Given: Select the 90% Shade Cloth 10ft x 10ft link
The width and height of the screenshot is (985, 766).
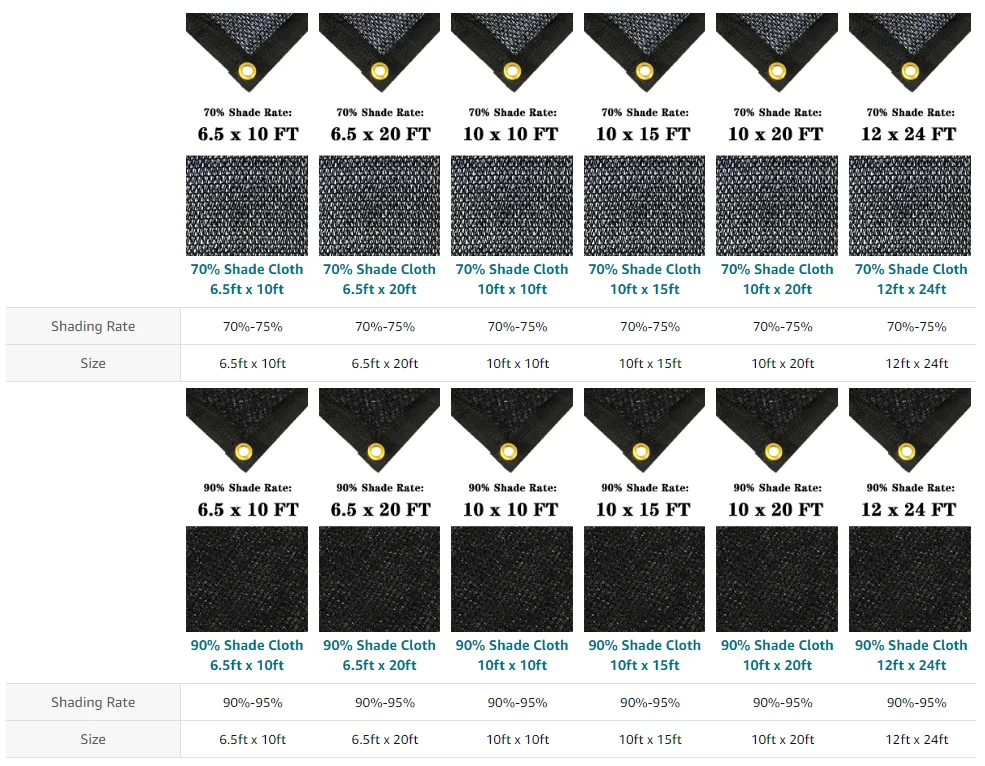Looking at the screenshot, I should click(x=512, y=655).
